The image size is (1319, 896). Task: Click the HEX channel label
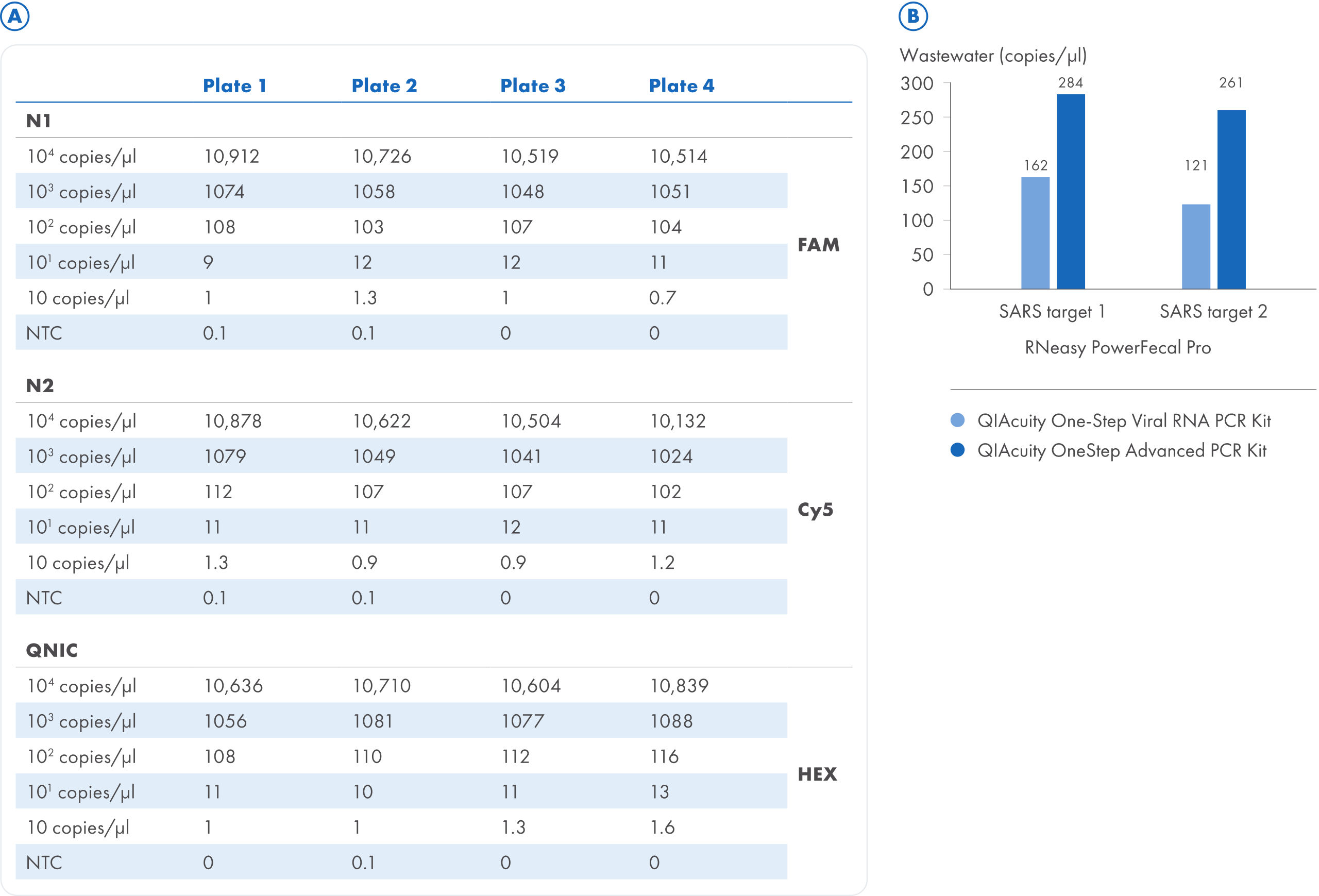(817, 774)
